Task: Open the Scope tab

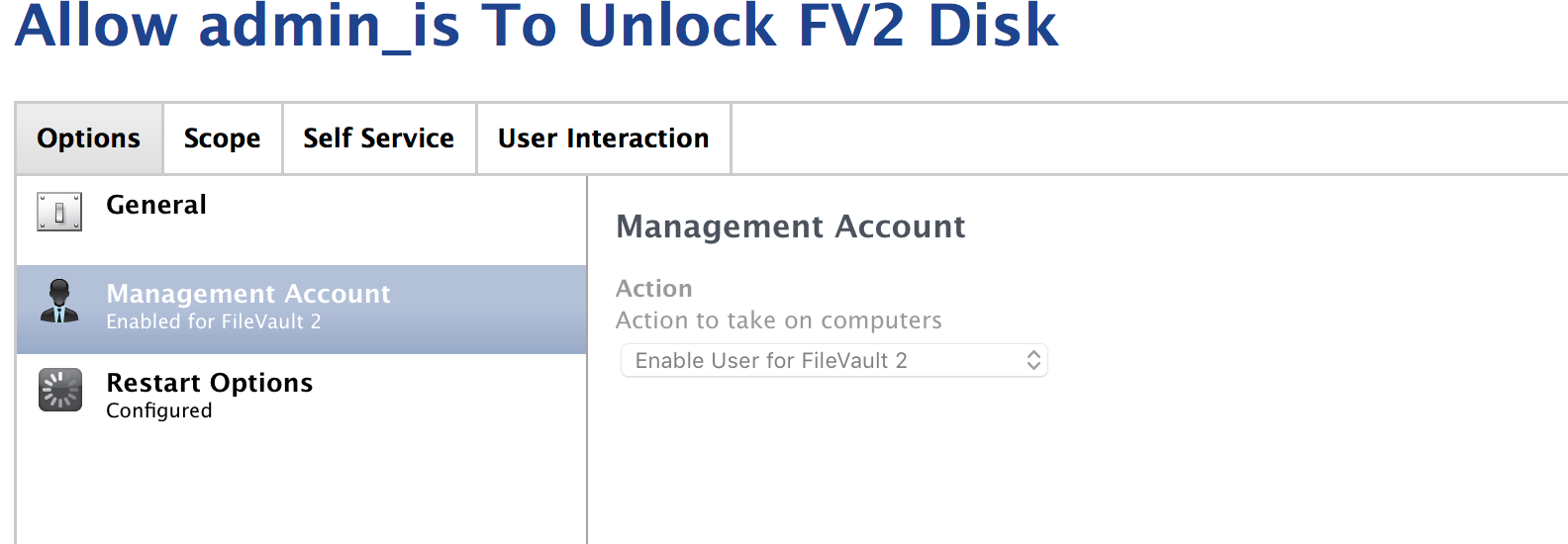Action: 223,138
